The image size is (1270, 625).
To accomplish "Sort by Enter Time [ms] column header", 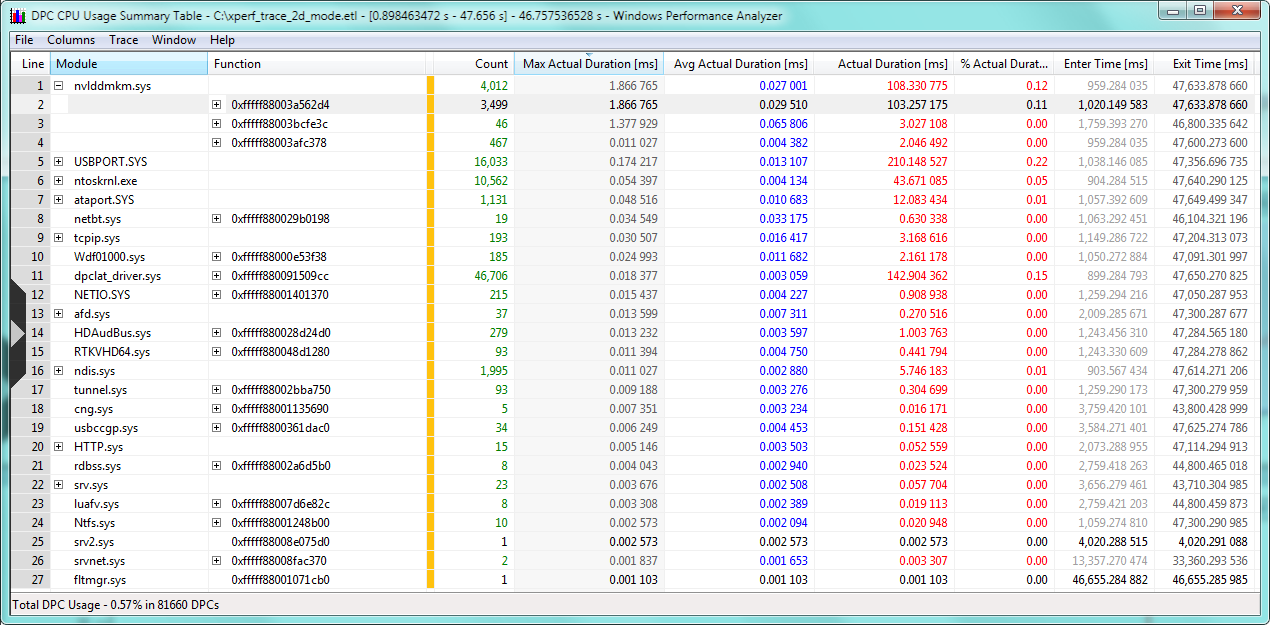I will 1104,64.
